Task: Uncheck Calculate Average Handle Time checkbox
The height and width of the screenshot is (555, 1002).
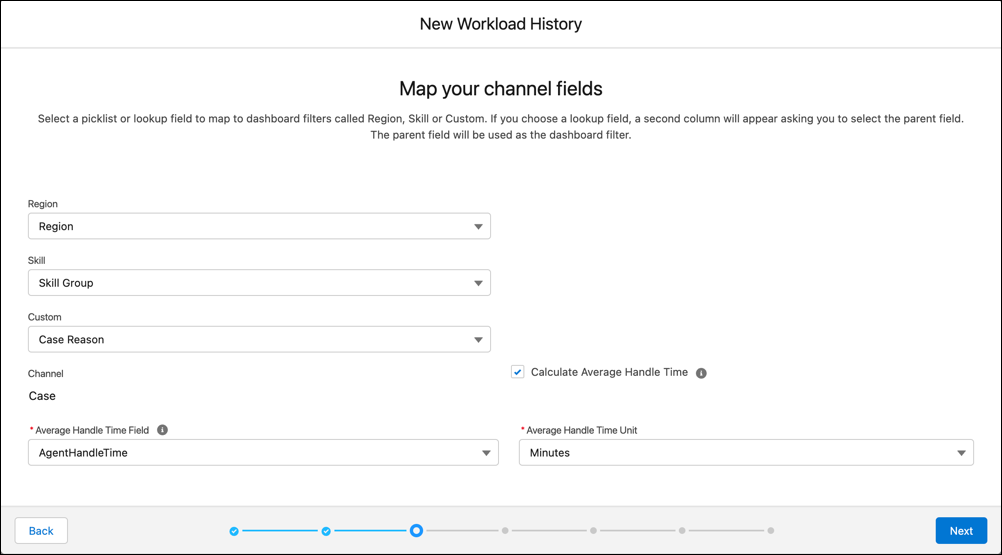Action: (518, 372)
